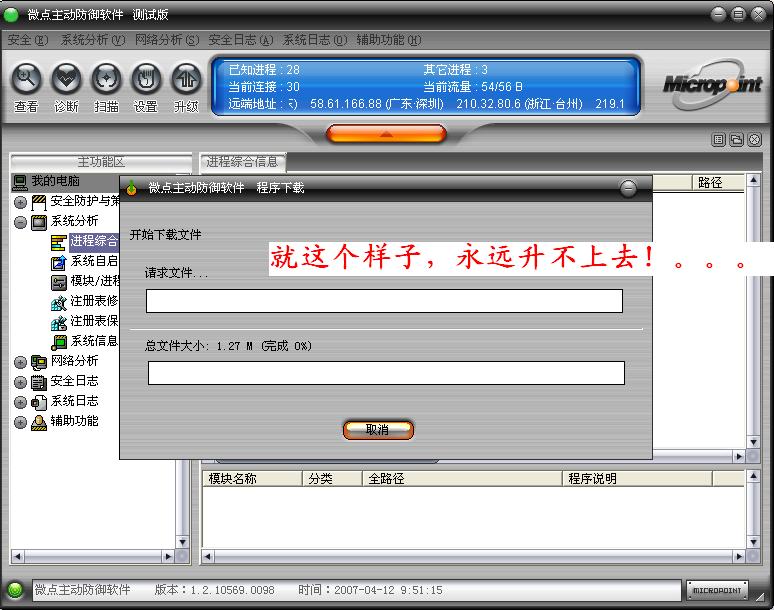Sort by 程序说明 column header

(637, 478)
